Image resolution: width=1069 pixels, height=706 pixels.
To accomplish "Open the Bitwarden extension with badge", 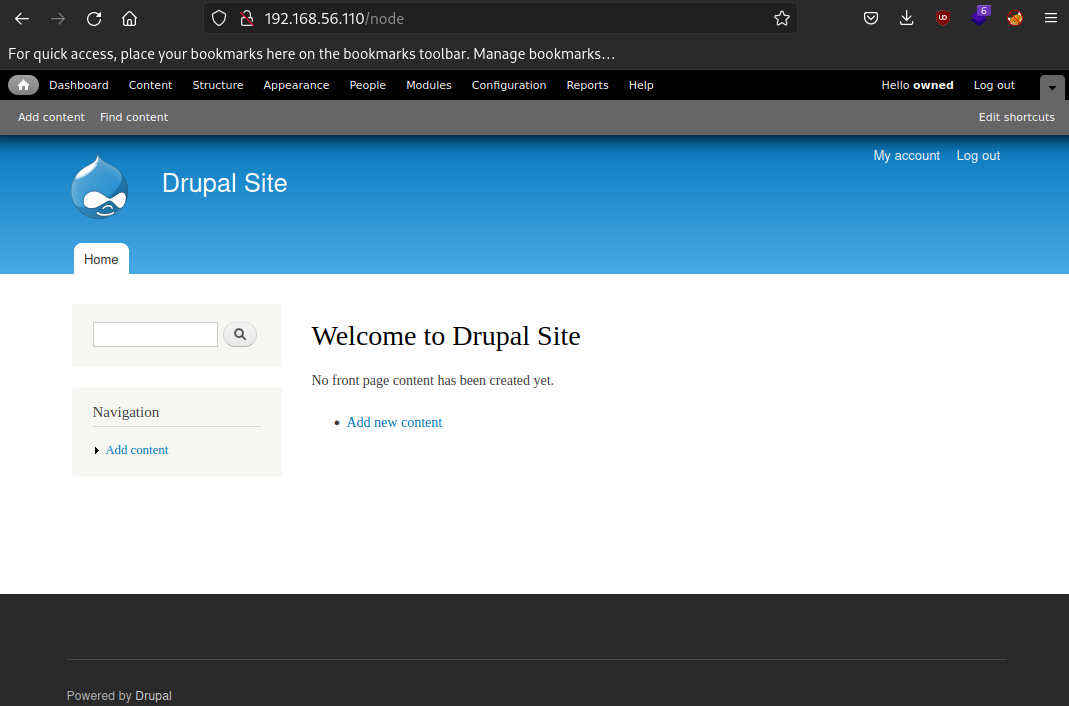I will point(978,18).
